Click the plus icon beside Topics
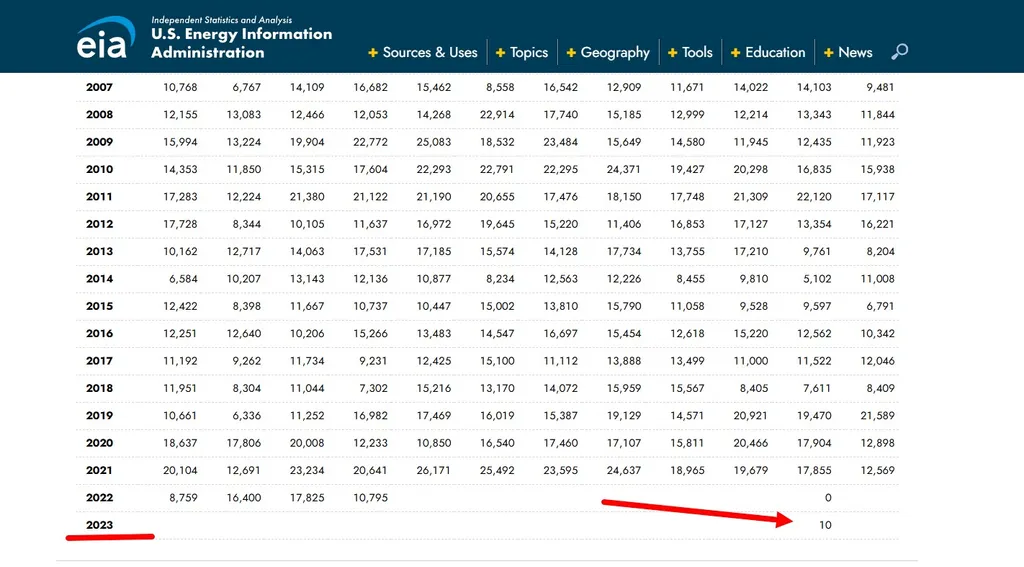The height and width of the screenshot is (567, 1024). (501, 53)
